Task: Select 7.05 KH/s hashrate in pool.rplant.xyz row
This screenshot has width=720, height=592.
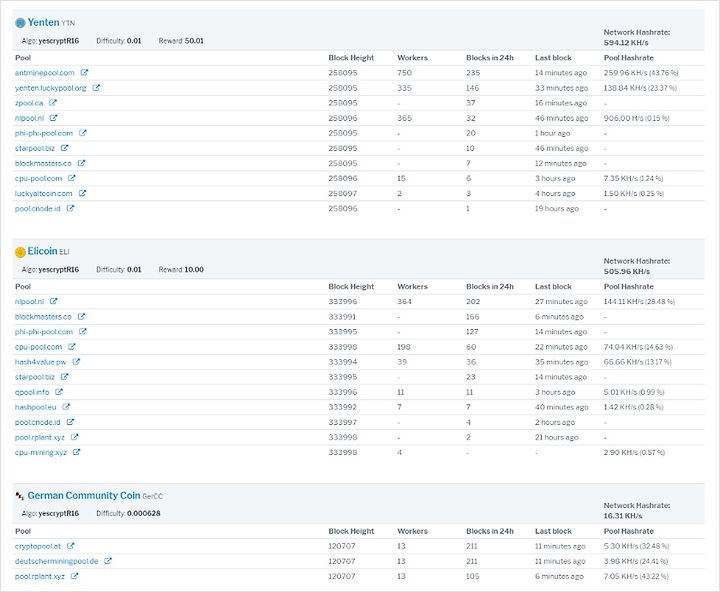Action: 636,576
